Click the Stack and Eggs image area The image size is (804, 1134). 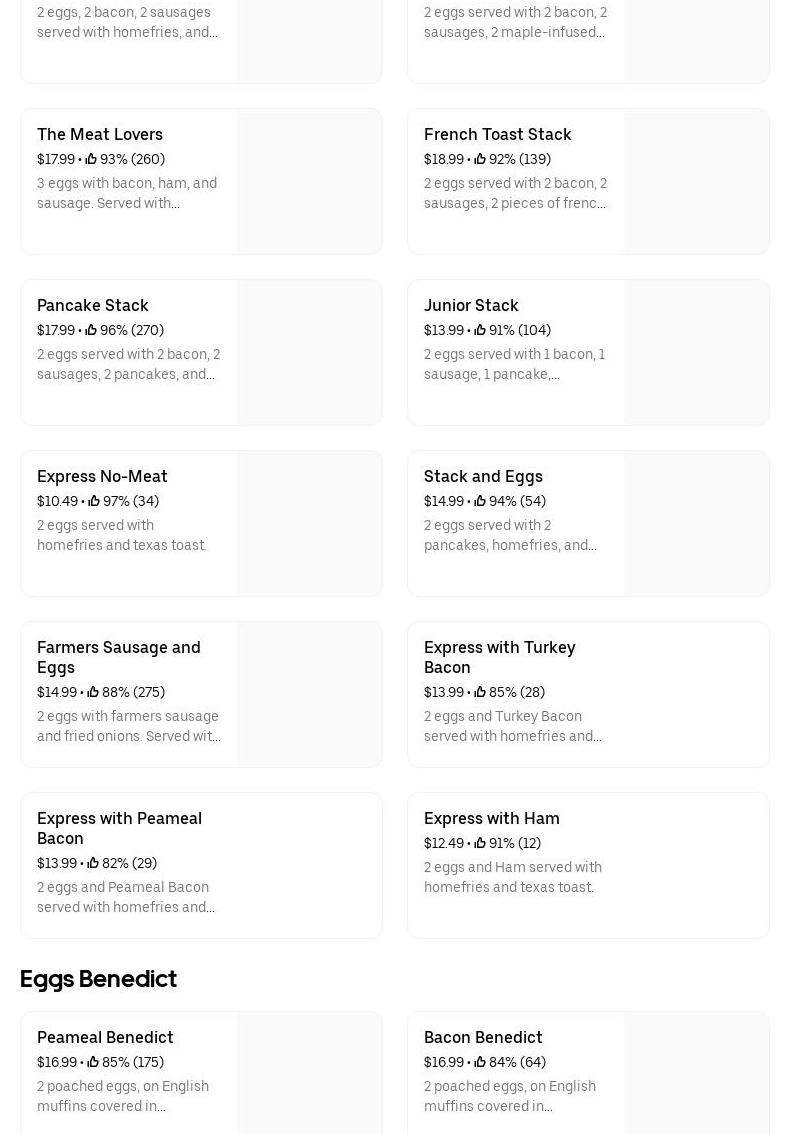point(696,524)
